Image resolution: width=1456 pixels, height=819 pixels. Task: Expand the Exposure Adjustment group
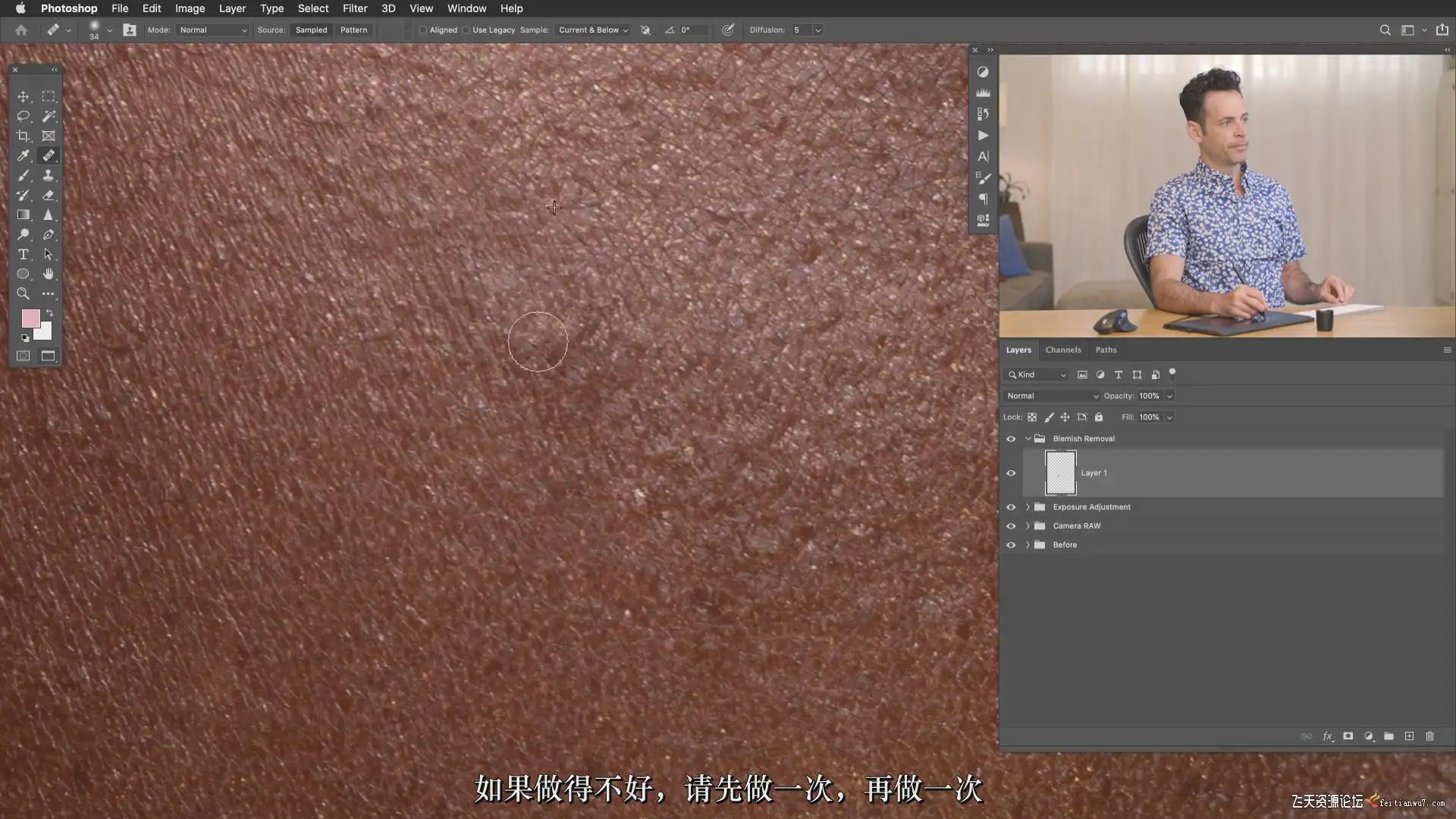(x=1028, y=507)
